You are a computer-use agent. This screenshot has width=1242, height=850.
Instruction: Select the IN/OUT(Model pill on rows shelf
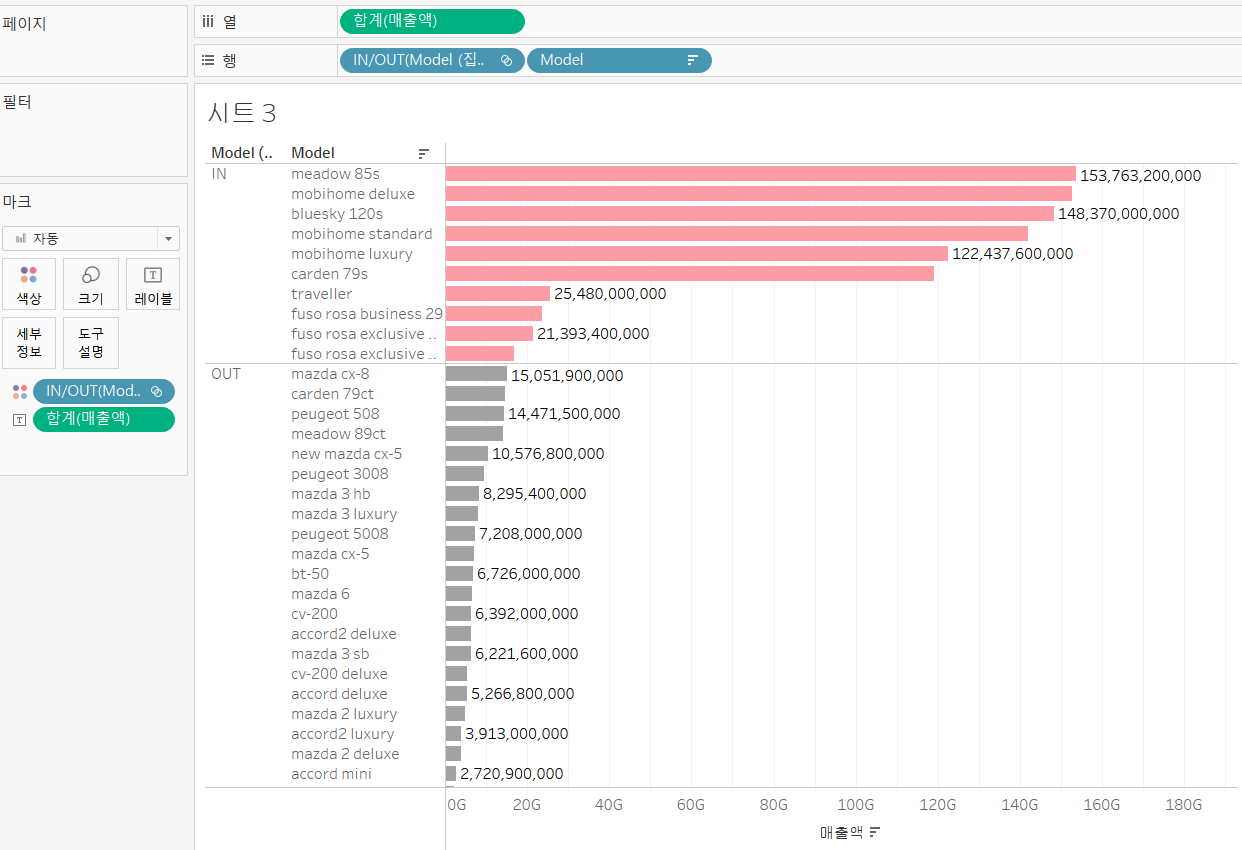point(432,60)
